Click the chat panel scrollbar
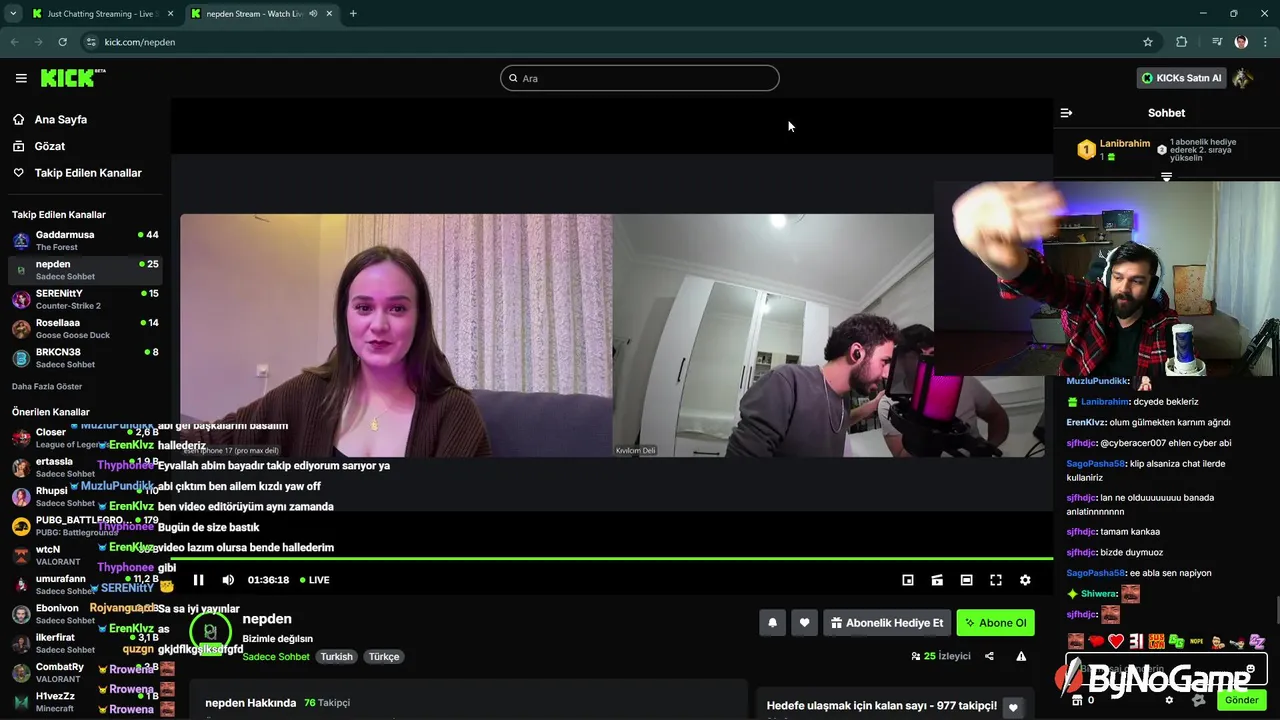 1277,609
